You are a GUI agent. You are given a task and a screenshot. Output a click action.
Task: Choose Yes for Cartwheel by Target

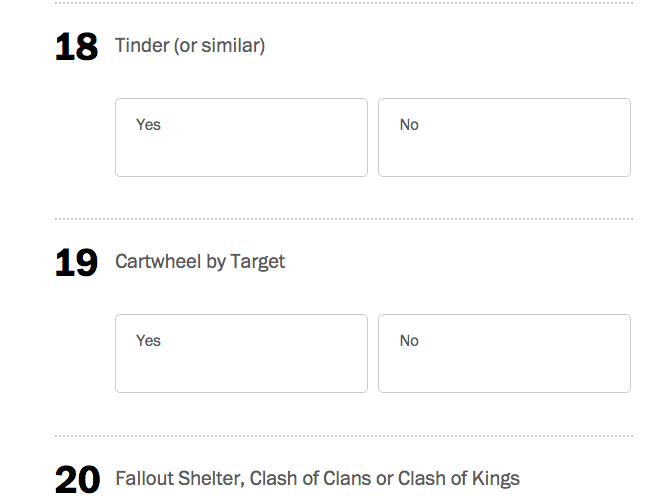(241, 353)
